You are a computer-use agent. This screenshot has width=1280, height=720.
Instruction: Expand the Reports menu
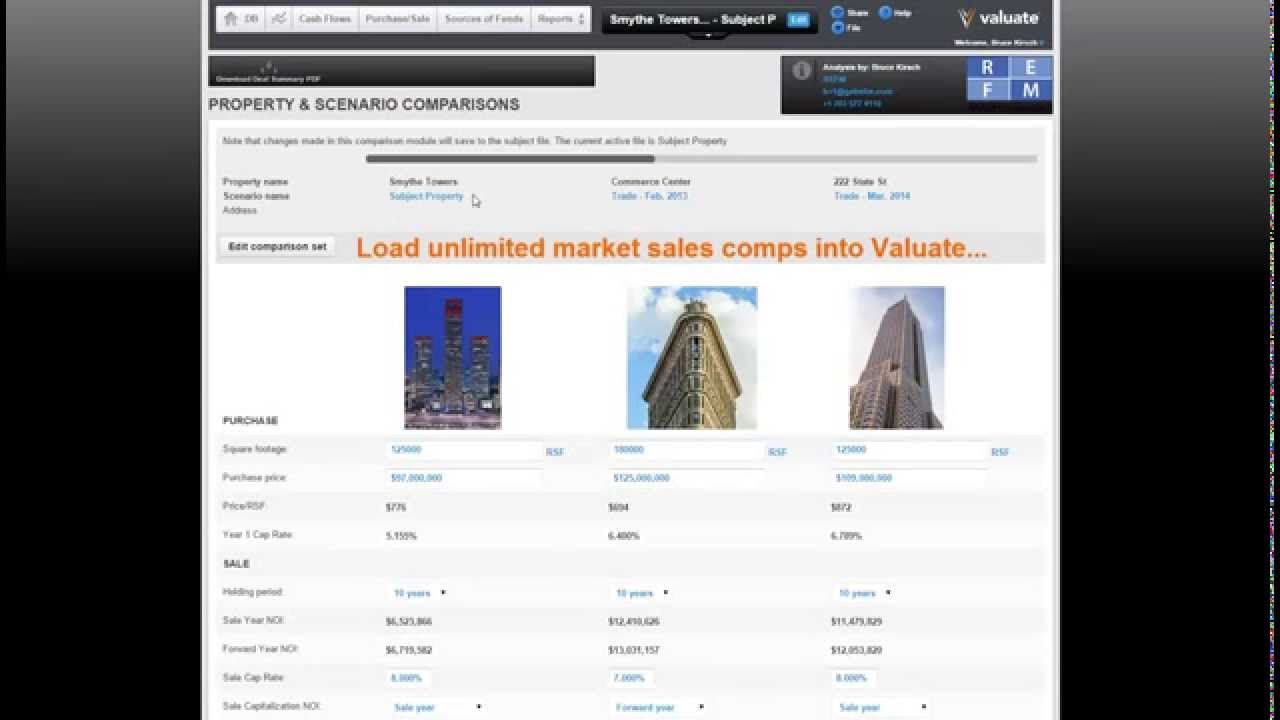pyautogui.click(x=561, y=19)
